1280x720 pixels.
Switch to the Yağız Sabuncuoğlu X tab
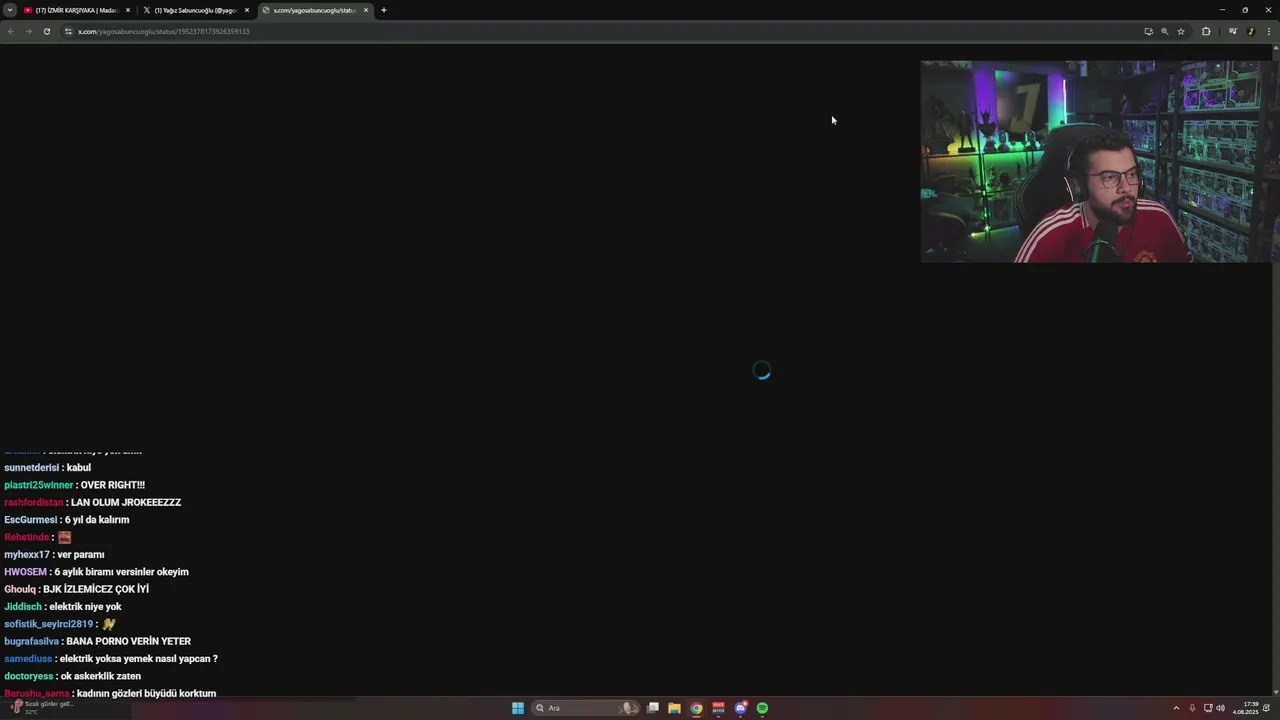coord(195,10)
